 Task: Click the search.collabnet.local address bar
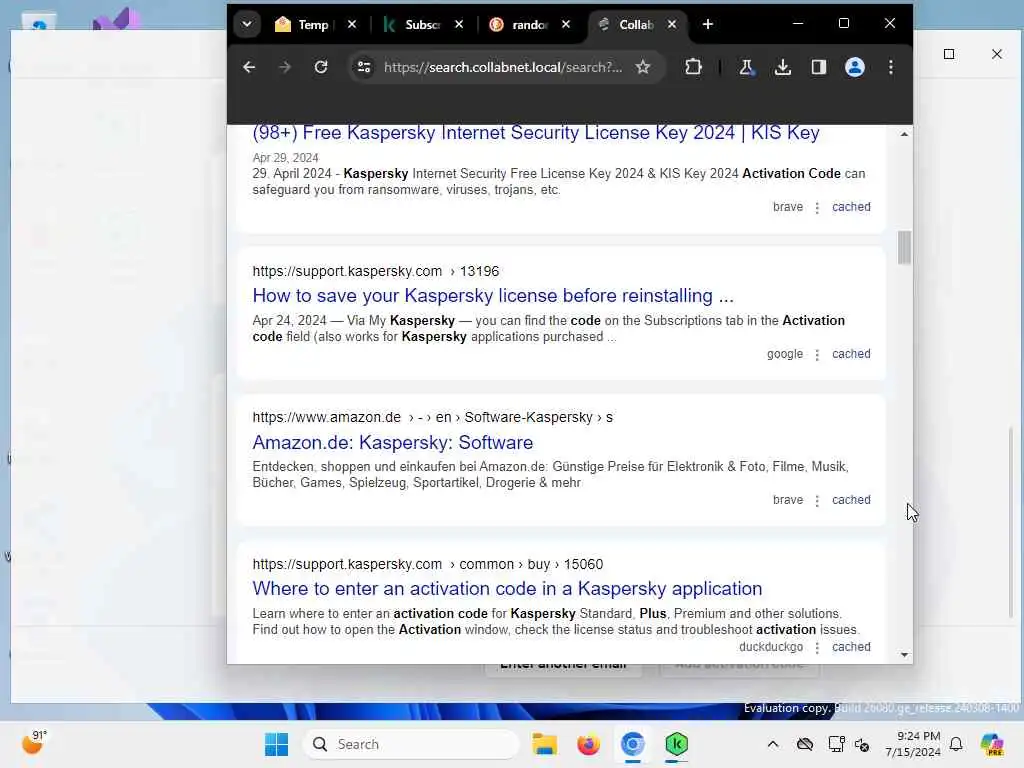click(x=503, y=67)
